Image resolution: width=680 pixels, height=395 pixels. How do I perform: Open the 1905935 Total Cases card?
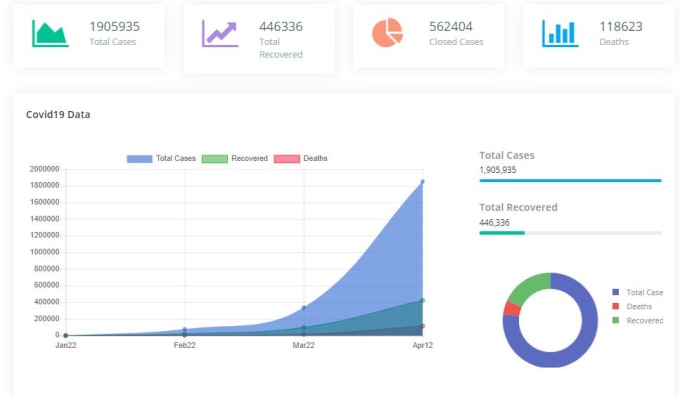(x=89, y=36)
